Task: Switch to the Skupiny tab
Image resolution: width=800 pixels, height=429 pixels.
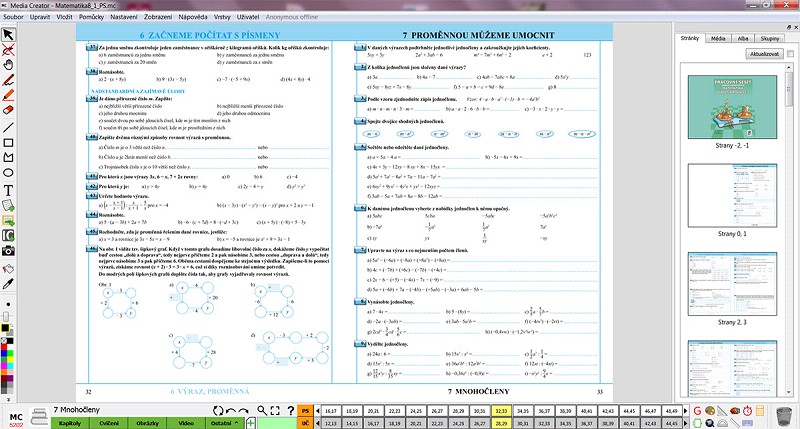Action: click(770, 38)
